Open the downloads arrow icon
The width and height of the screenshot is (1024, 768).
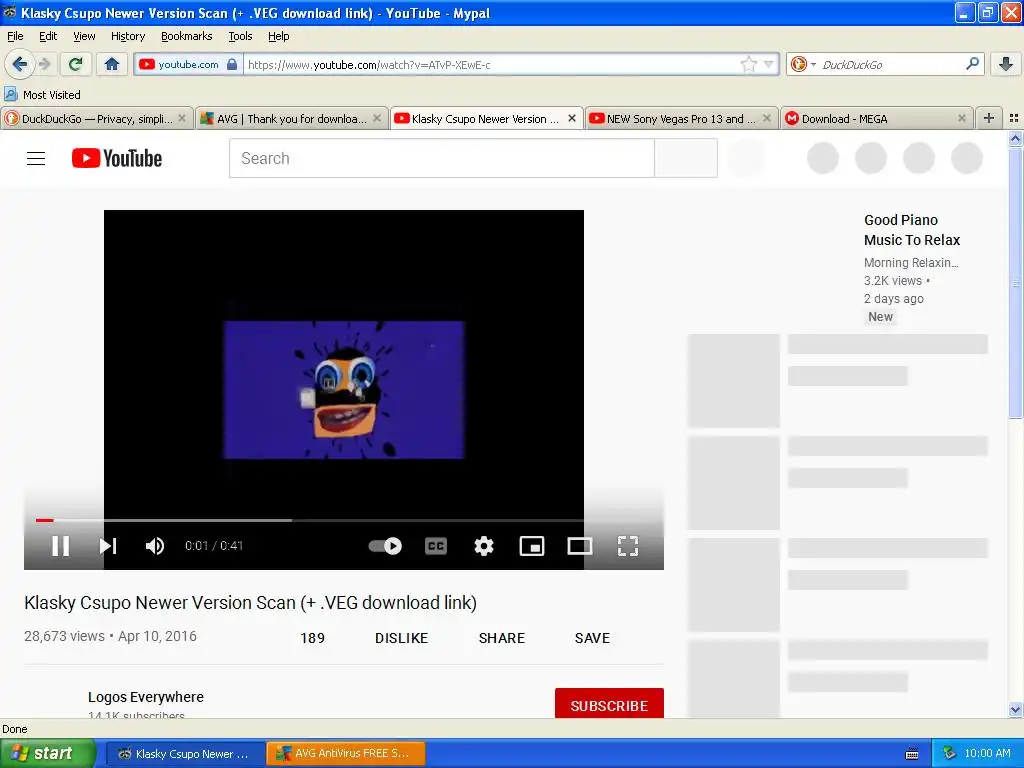(x=1006, y=64)
